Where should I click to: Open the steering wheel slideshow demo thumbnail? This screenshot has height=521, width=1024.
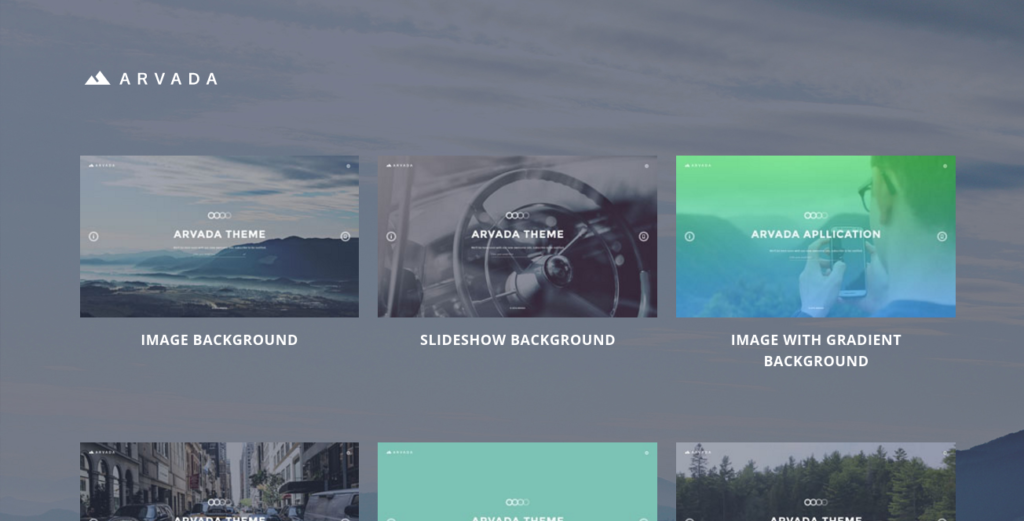(517, 236)
